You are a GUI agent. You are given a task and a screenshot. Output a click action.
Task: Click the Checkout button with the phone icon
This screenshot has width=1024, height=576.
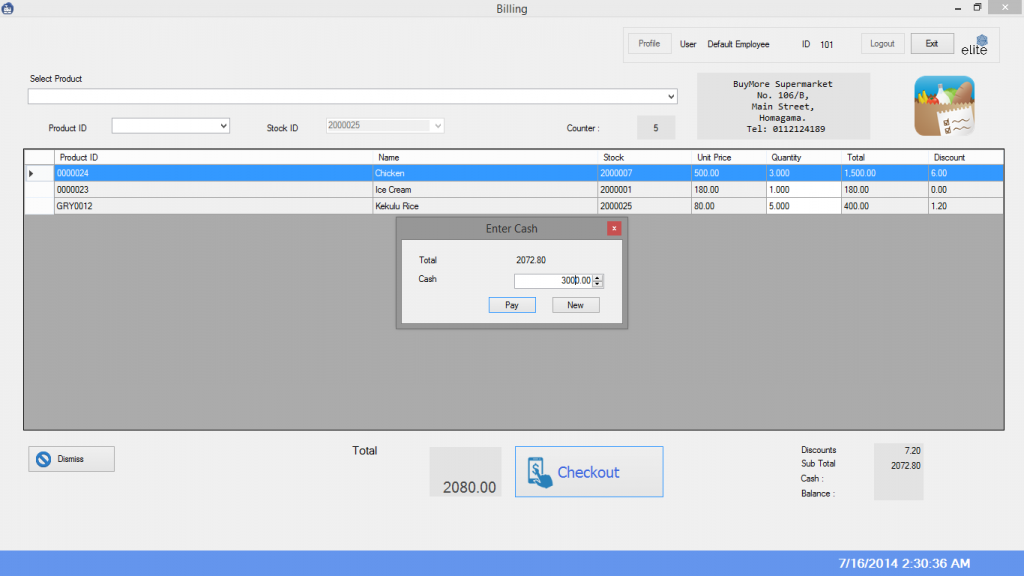pyautogui.click(x=588, y=472)
